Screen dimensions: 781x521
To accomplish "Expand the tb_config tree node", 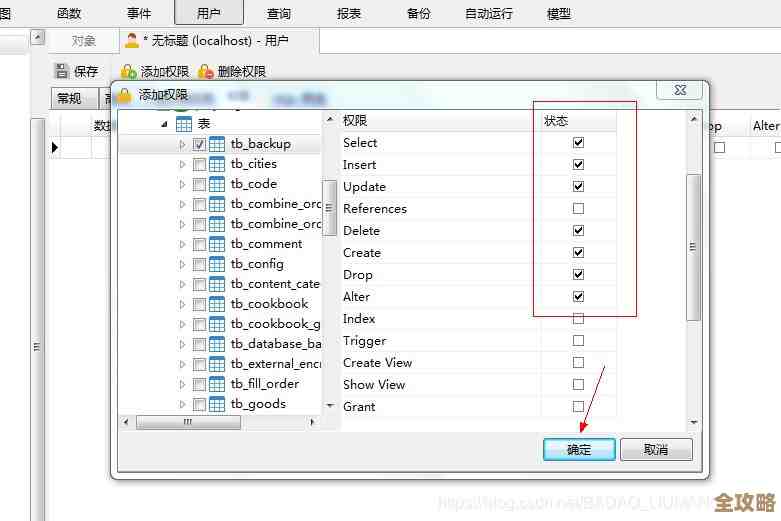I will pos(182,264).
